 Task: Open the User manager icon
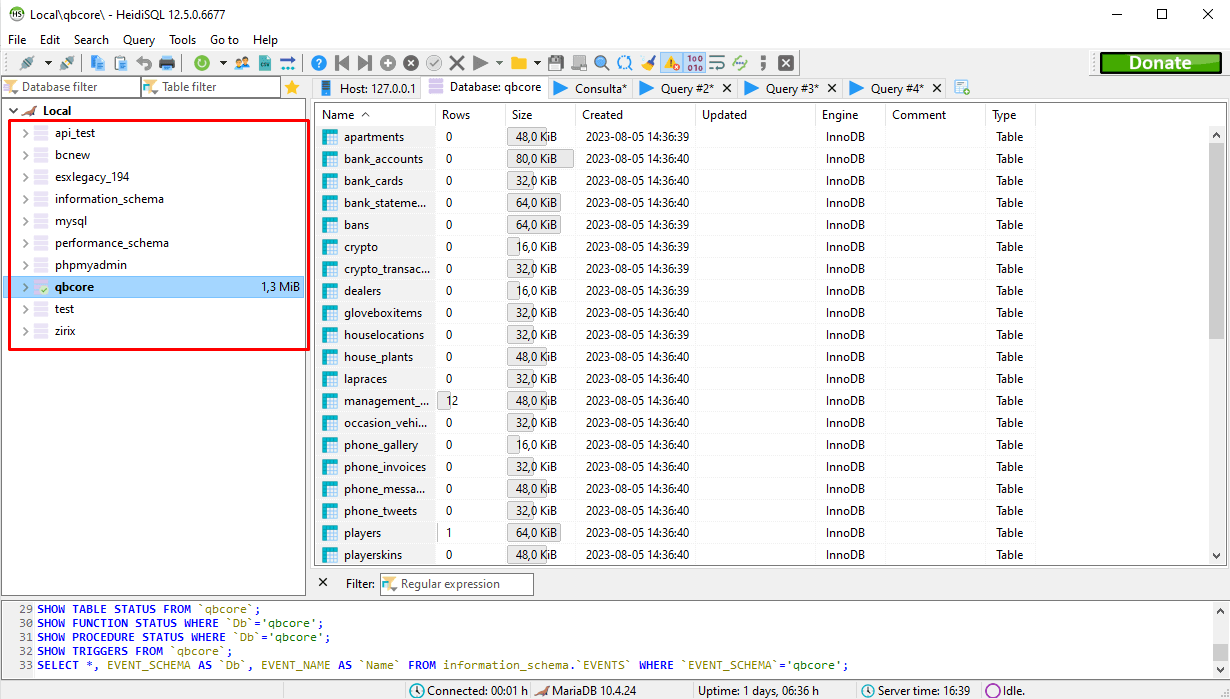coord(242,63)
